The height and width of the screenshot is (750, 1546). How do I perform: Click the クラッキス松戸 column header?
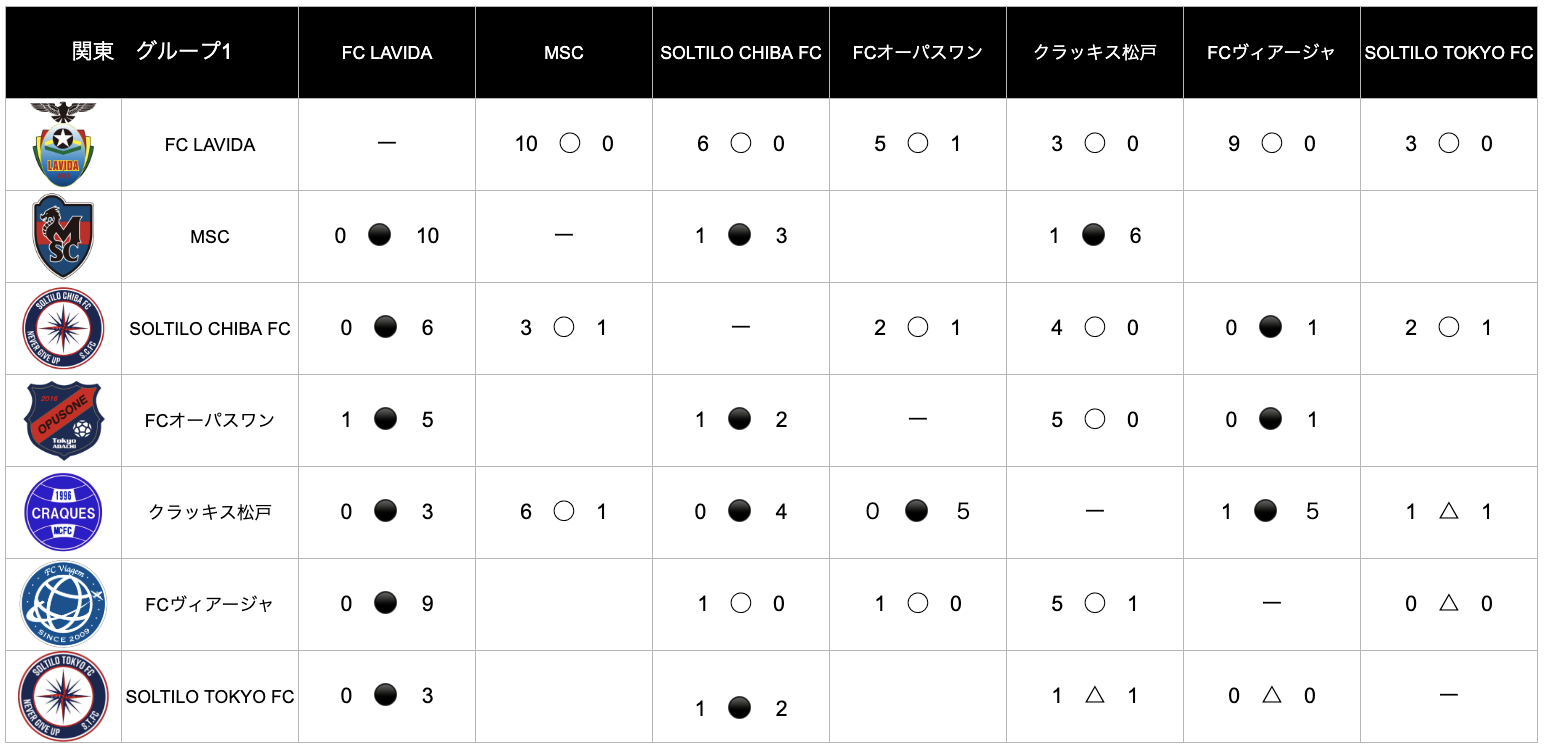(1095, 53)
